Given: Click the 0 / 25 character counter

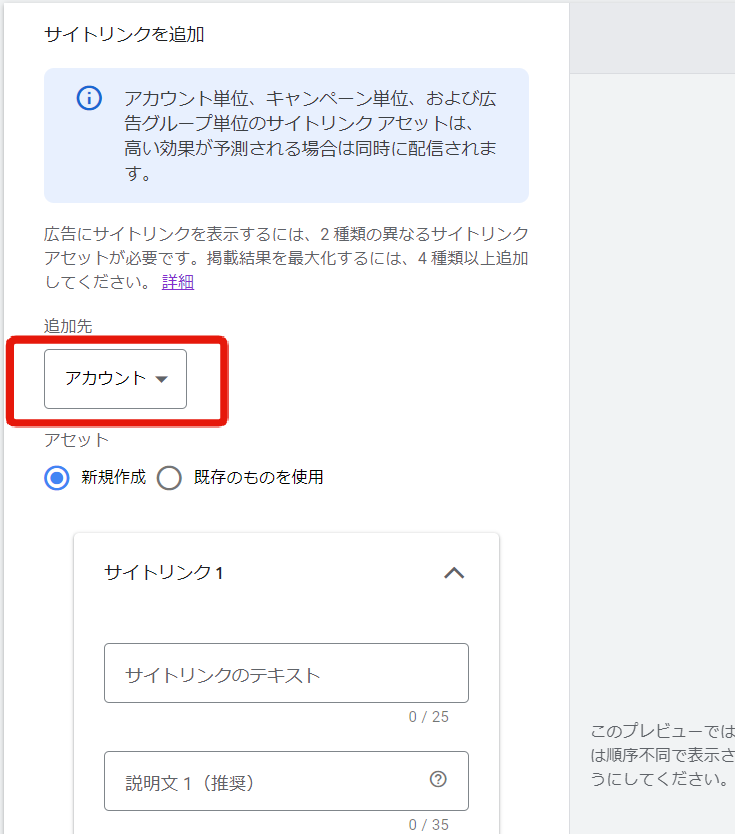Looking at the screenshot, I should pyautogui.click(x=429, y=717).
